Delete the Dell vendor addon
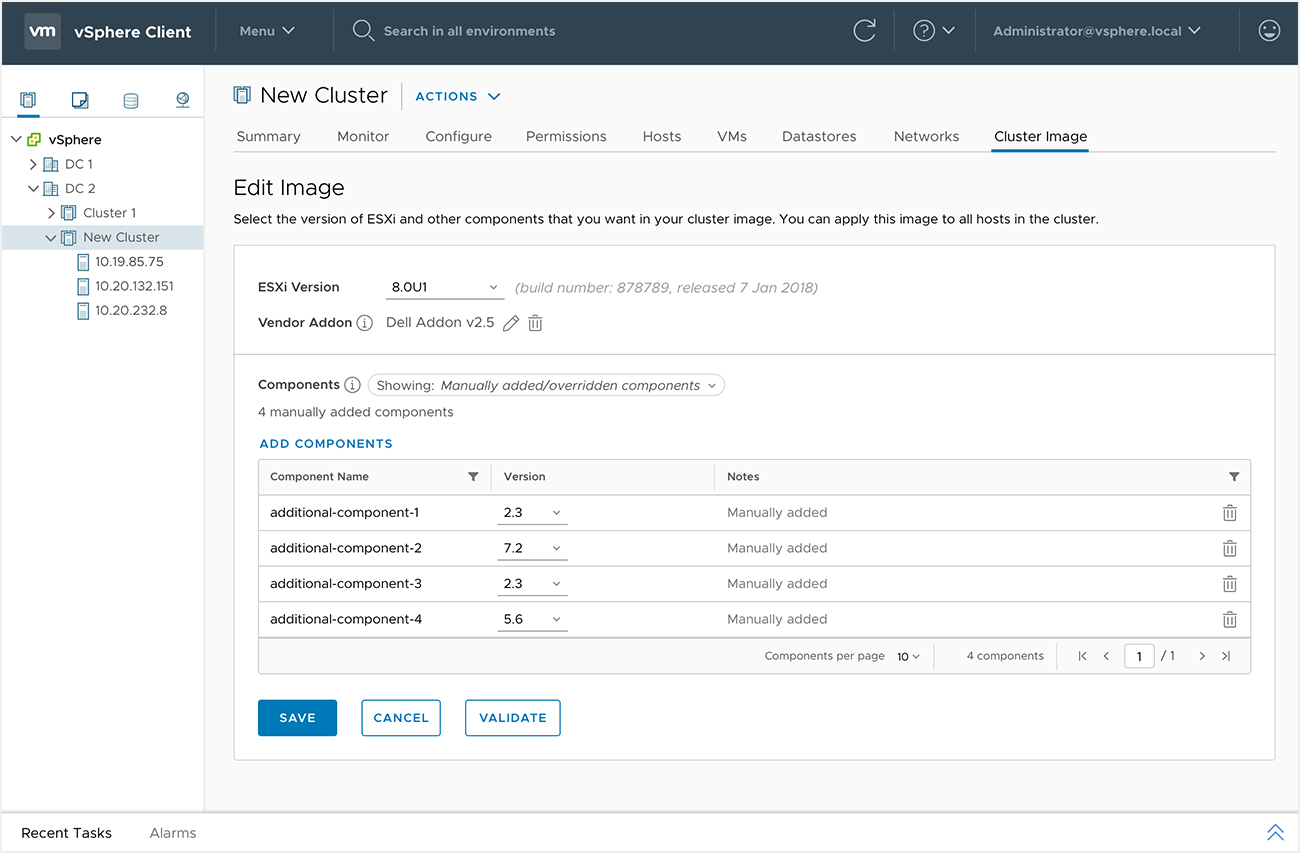Screen dimensions: 1300x853 (x=535, y=323)
